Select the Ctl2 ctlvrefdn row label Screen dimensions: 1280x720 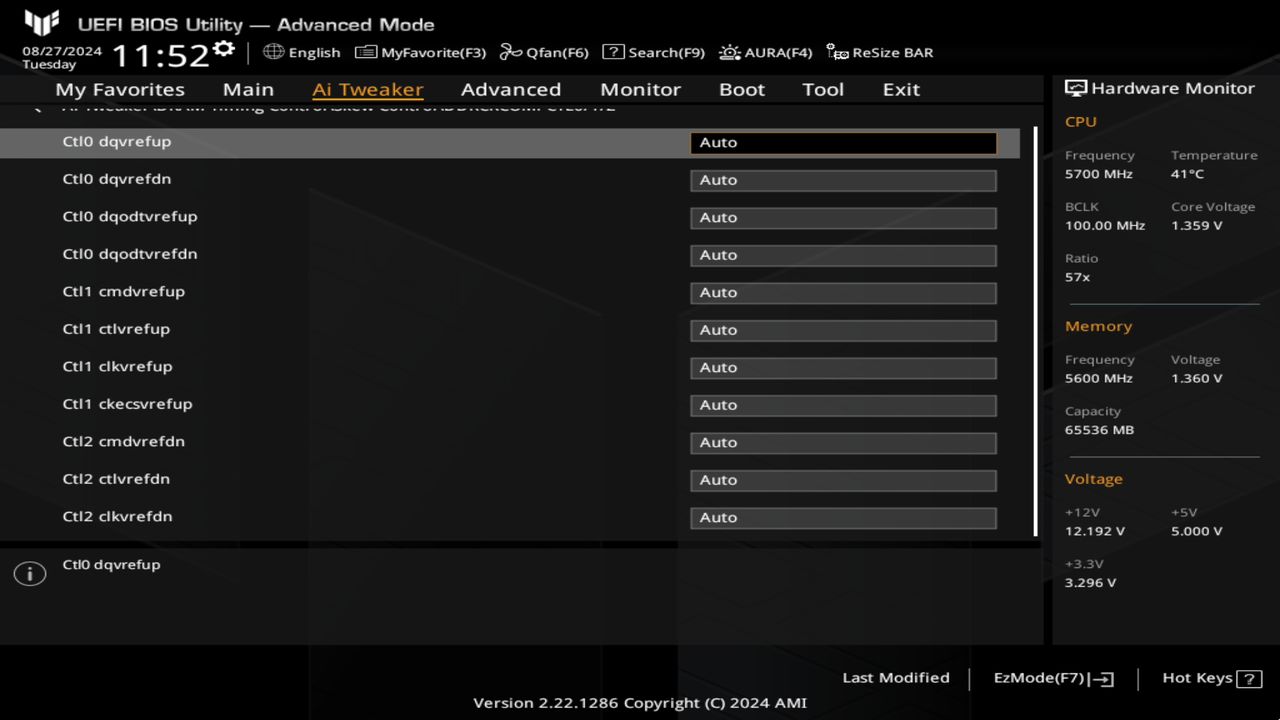pos(116,479)
